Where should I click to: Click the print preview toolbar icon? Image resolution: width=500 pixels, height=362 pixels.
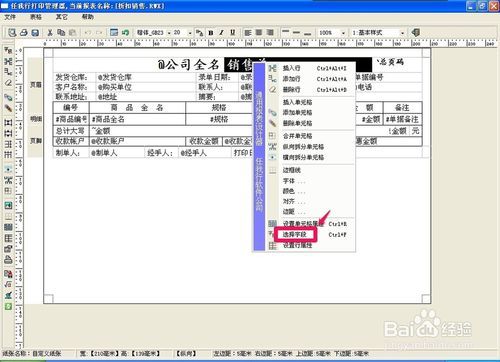[12, 33]
